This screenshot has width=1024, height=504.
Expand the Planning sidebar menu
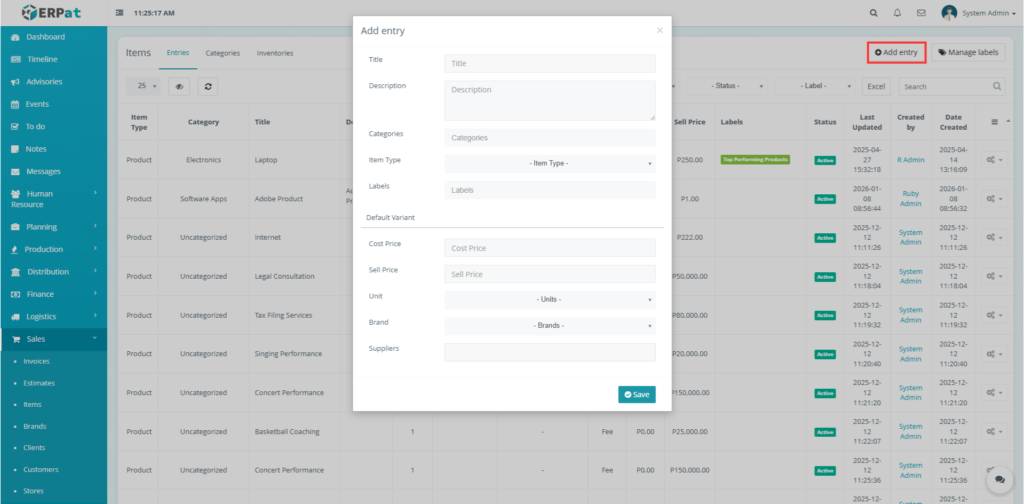pyautogui.click(x=54, y=227)
